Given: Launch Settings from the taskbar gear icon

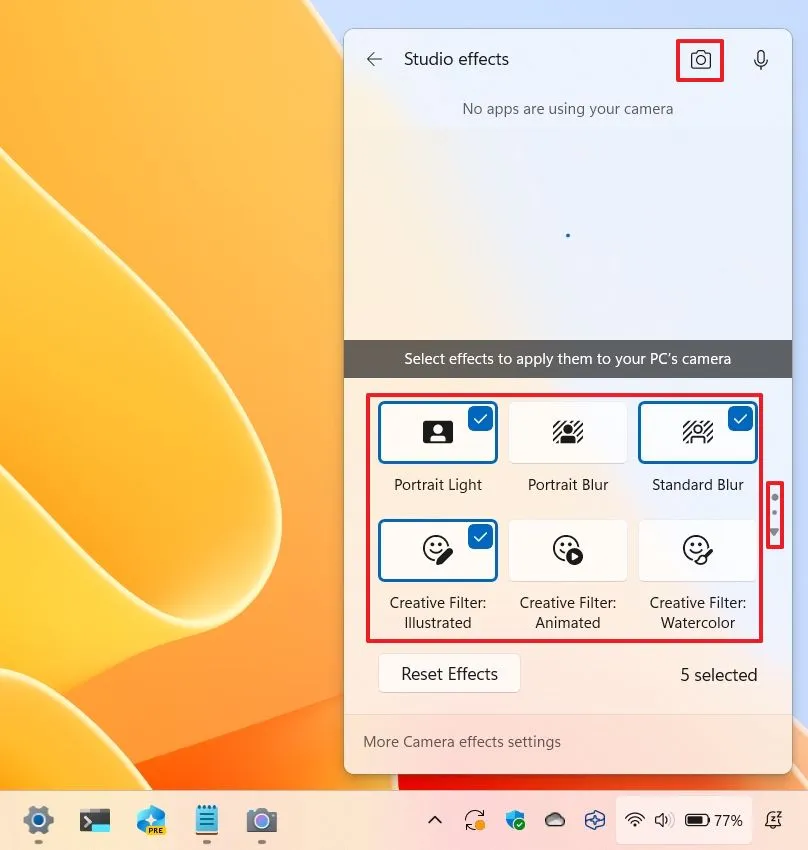Looking at the screenshot, I should pyautogui.click(x=38, y=821).
